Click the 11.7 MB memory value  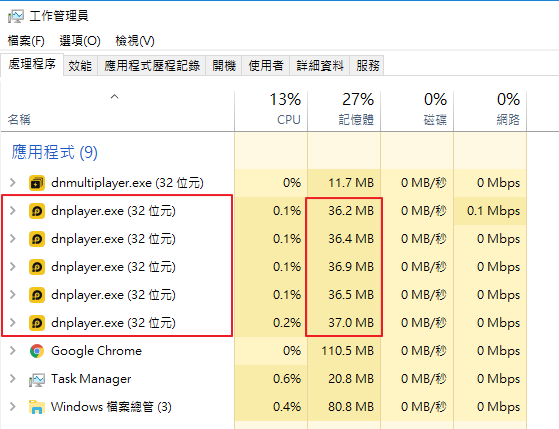[351, 183]
